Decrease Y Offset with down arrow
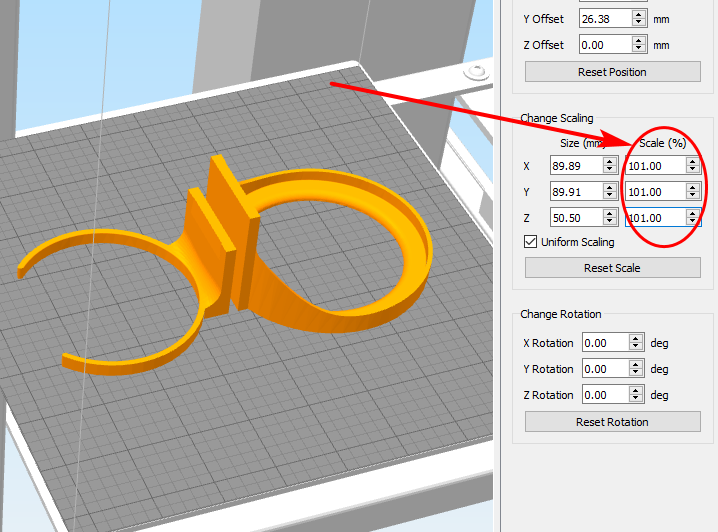 click(639, 23)
